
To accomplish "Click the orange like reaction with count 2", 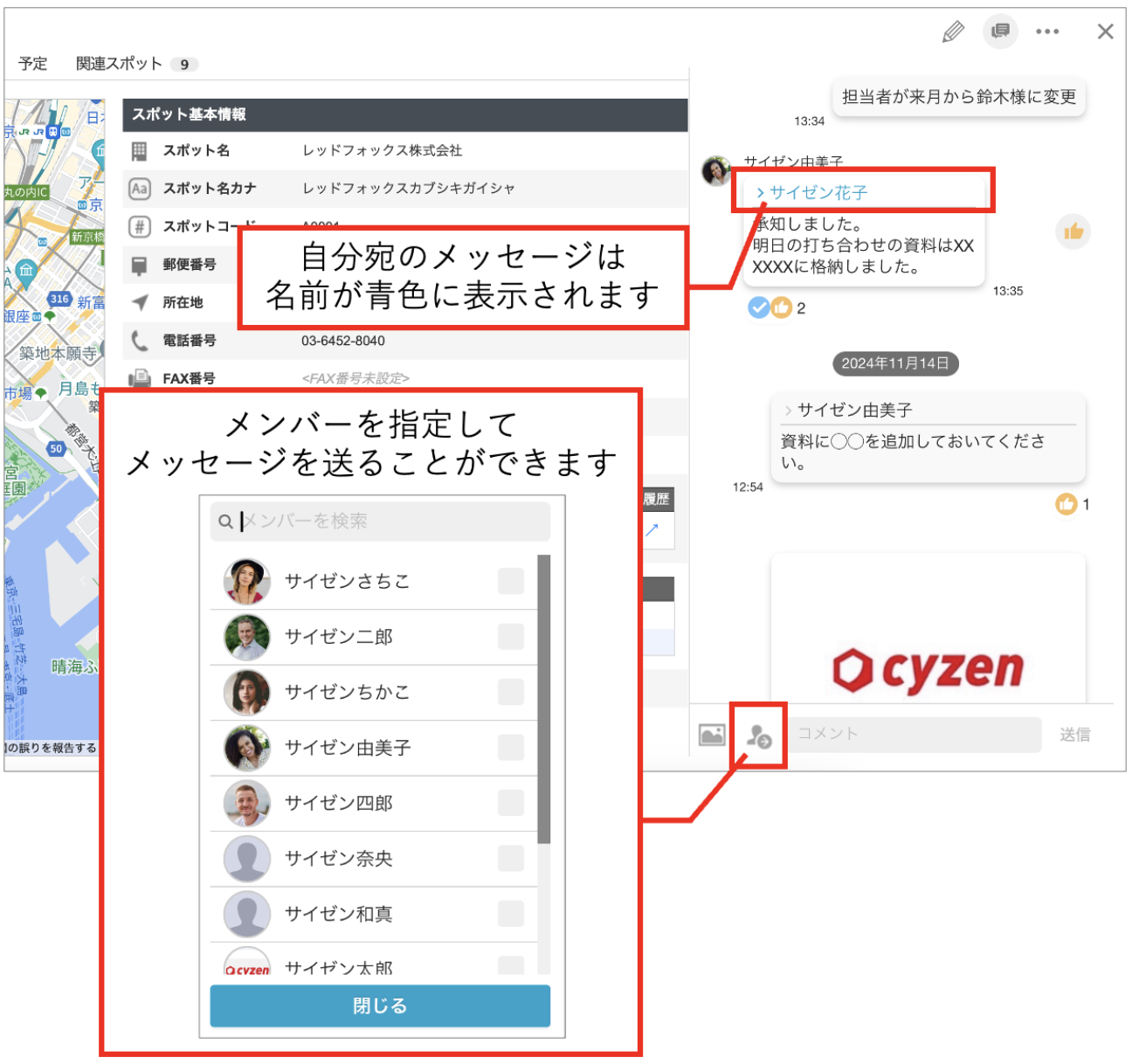I will (782, 307).
